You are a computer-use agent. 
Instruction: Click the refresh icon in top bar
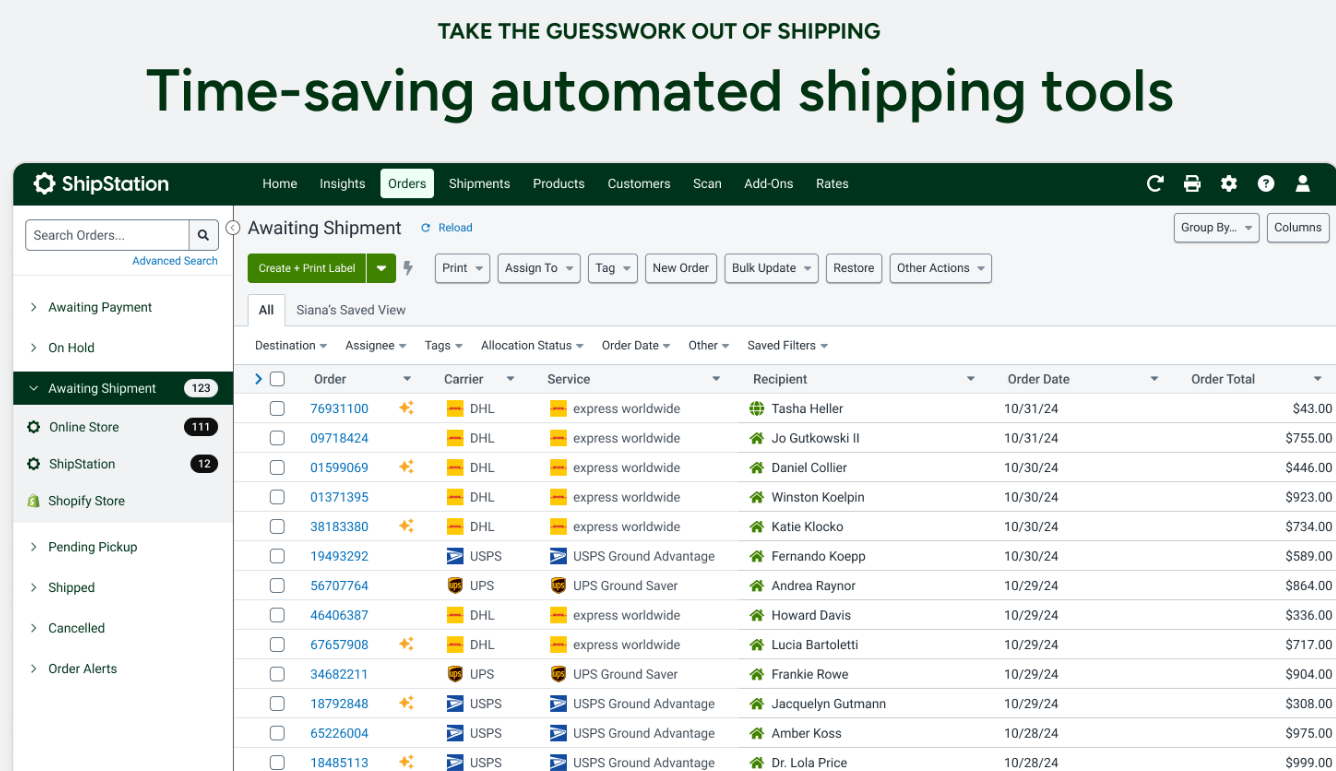pyautogui.click(x=1155, y=183)
